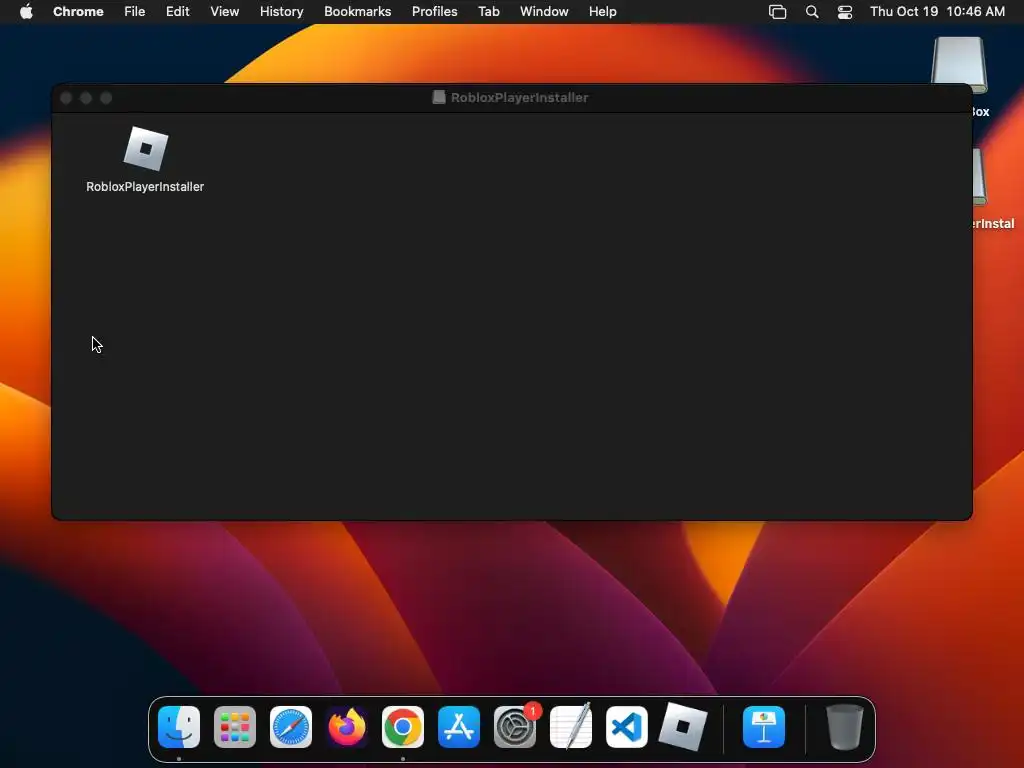Screen dimensions: 1024x768
Task: Open the Help menu
Action: [x=603, y=11]
